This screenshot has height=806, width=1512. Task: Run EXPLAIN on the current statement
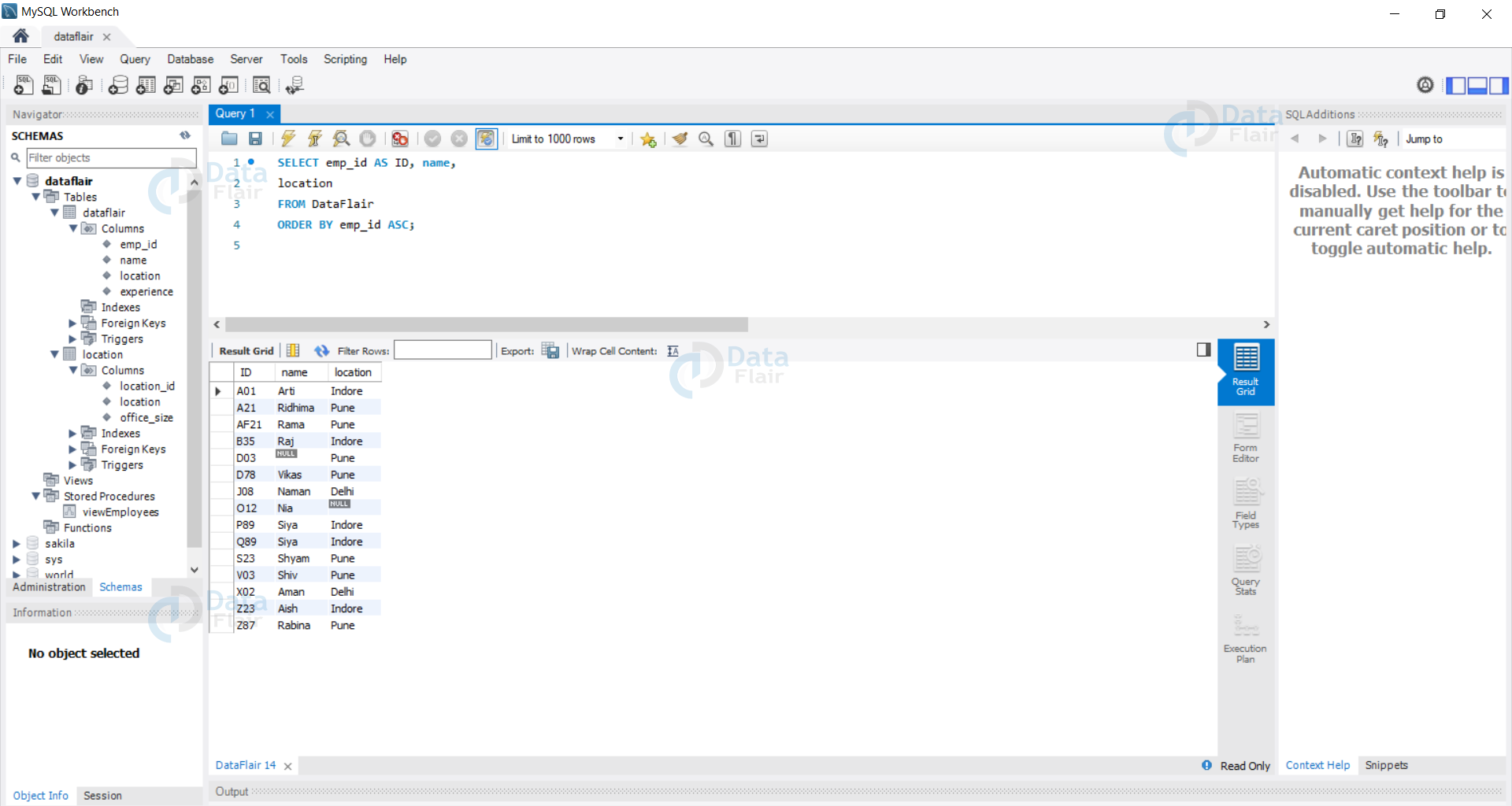click(341, 139)
